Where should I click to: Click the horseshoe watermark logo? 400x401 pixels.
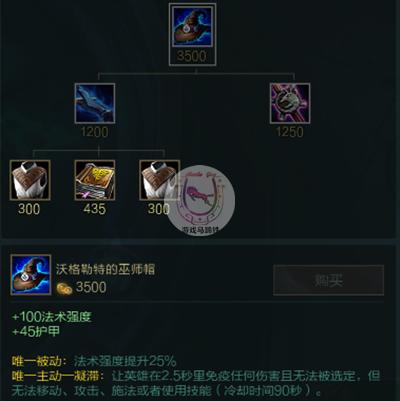(x=201, y=200)
